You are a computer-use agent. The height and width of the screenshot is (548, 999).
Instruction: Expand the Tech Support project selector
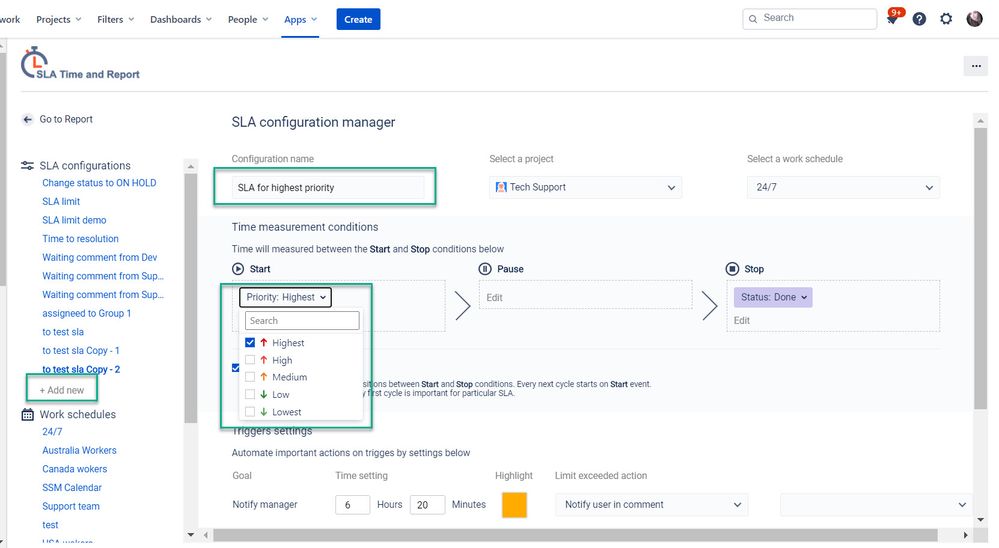point(585,187)
